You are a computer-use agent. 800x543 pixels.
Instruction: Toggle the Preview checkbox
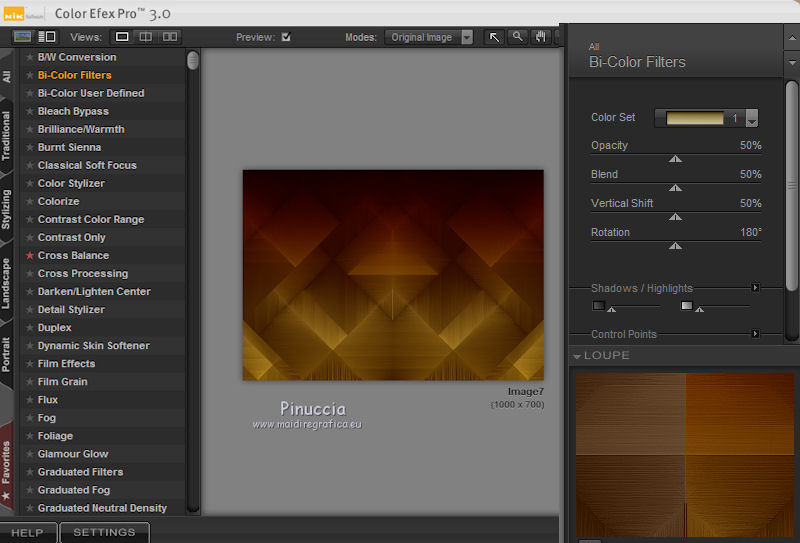[286, 38]
